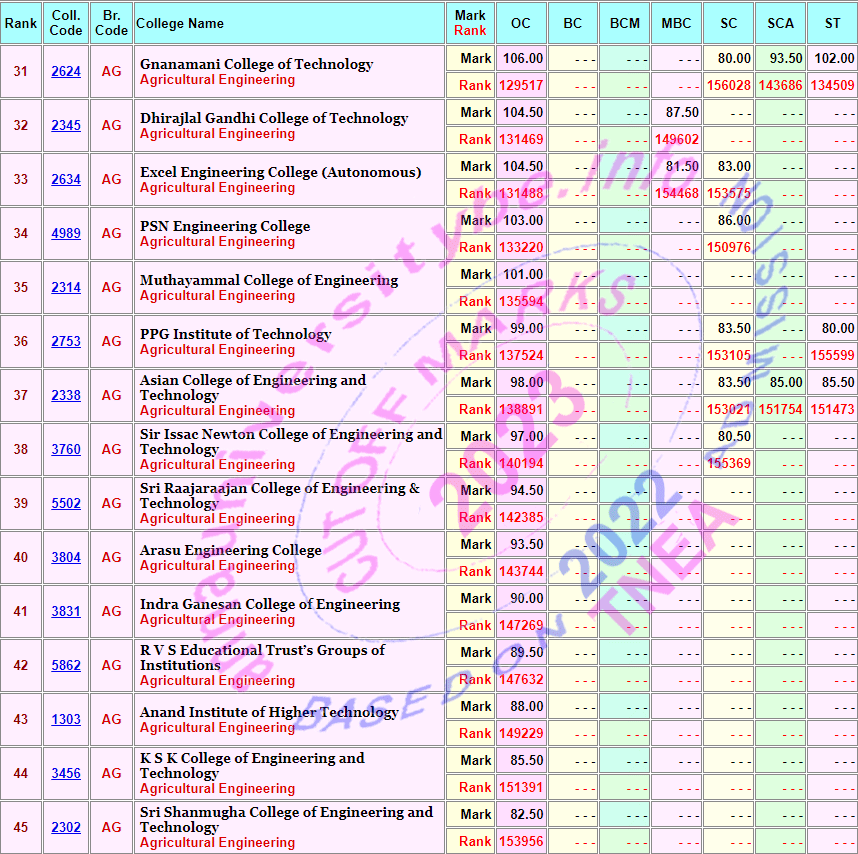
Task: Open college code 3831 link
Action: (x=66, y=612)
